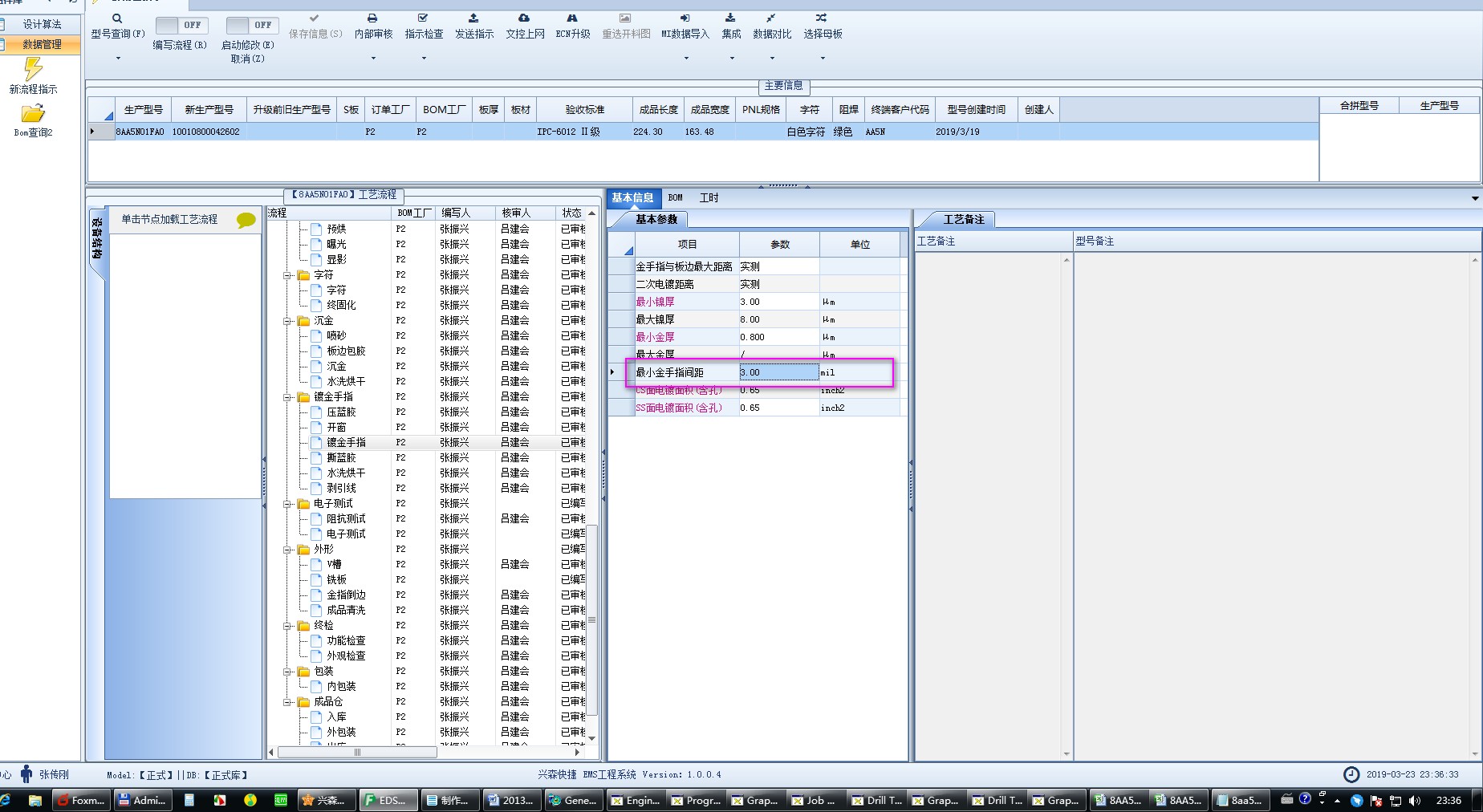The image size is (1483, 812).
Task: Click the 集成 download icon
Action: coord(730,18)
